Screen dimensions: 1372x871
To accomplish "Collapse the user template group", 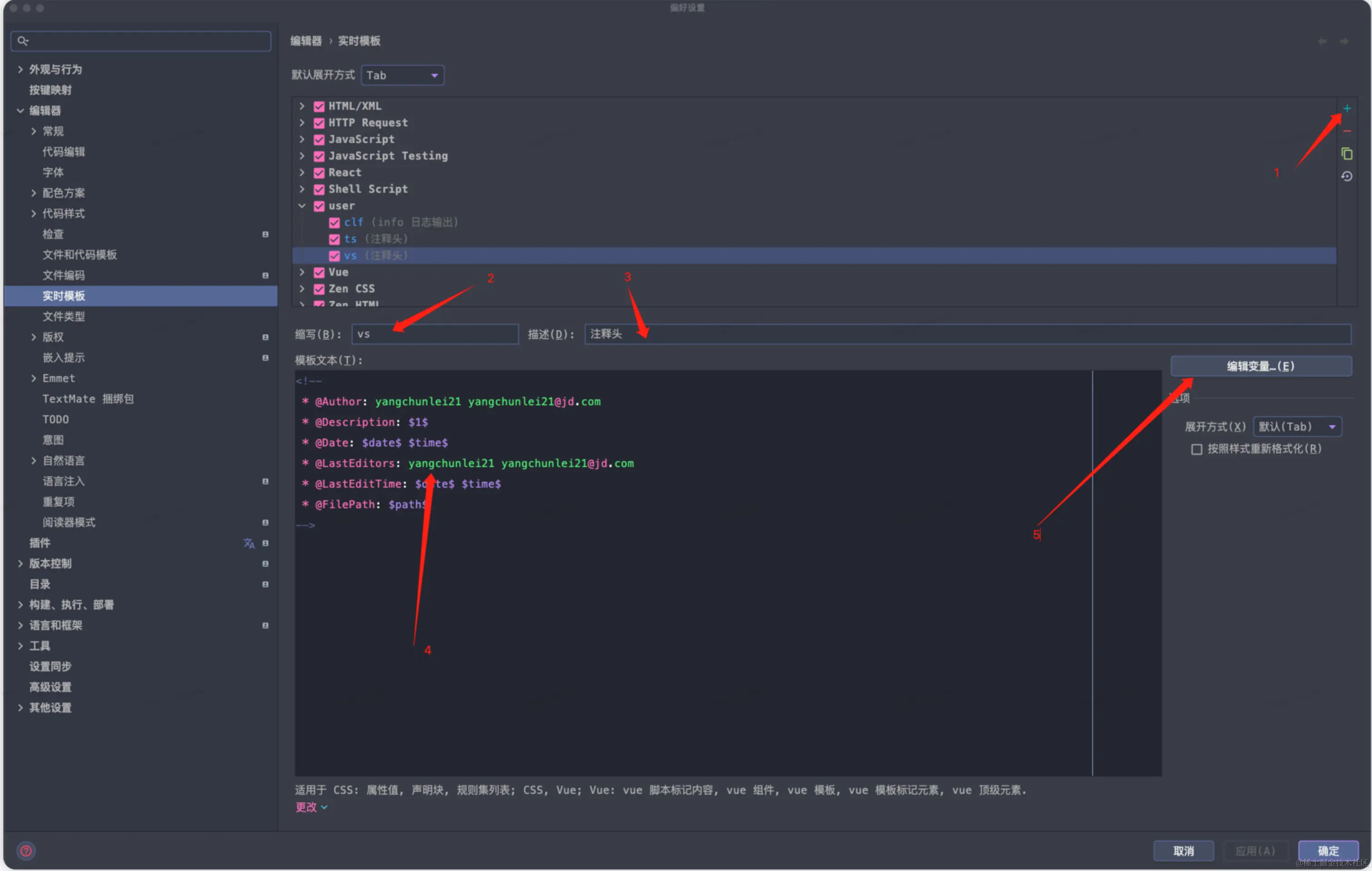I will [x=302, y=206].
